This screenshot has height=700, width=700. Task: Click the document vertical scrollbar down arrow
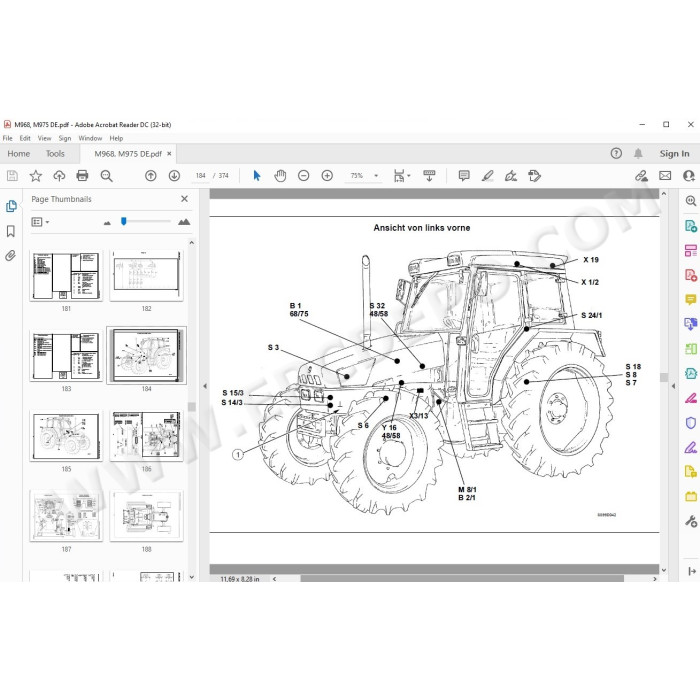(664, 570)
